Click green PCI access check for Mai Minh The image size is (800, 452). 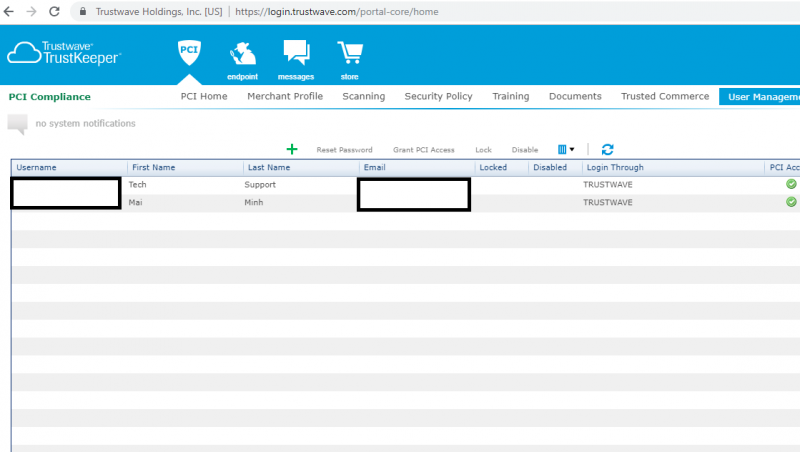791,202
